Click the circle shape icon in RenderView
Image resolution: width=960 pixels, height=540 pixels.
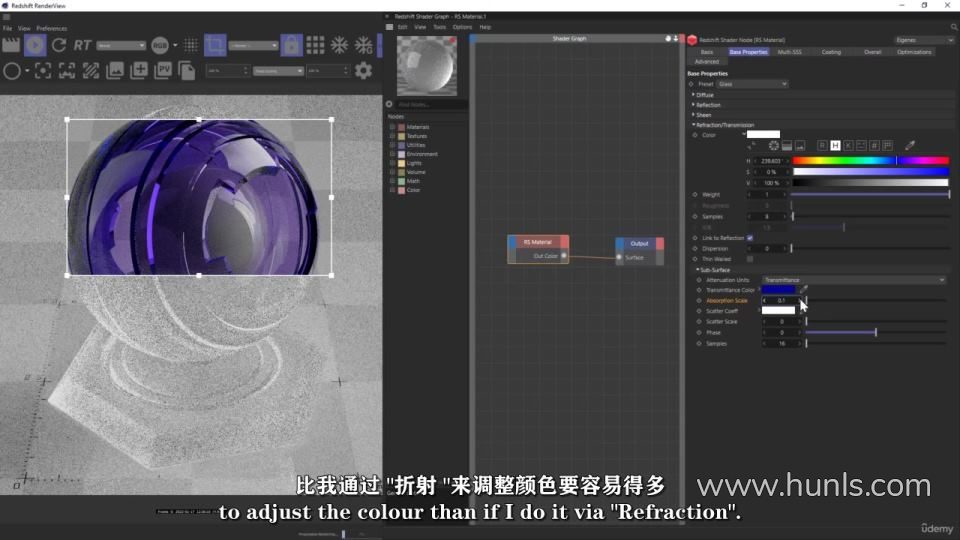[x=12, y=71]
